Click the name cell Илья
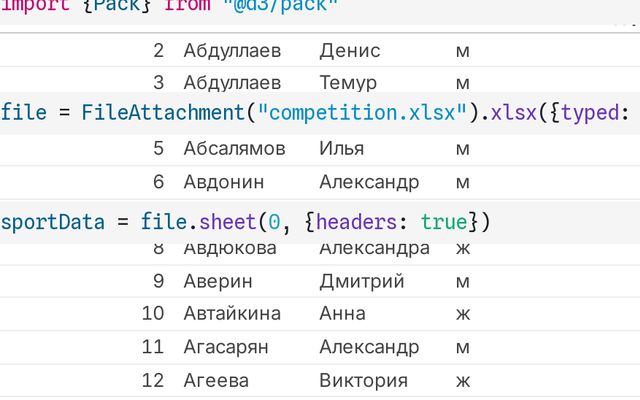 [341, 149]
